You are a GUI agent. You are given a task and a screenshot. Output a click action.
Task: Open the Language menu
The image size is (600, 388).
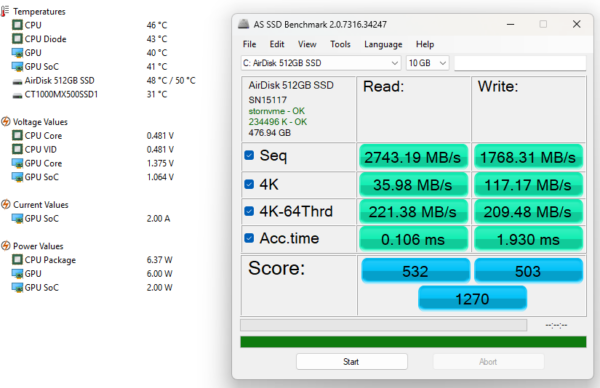[383, 44]
